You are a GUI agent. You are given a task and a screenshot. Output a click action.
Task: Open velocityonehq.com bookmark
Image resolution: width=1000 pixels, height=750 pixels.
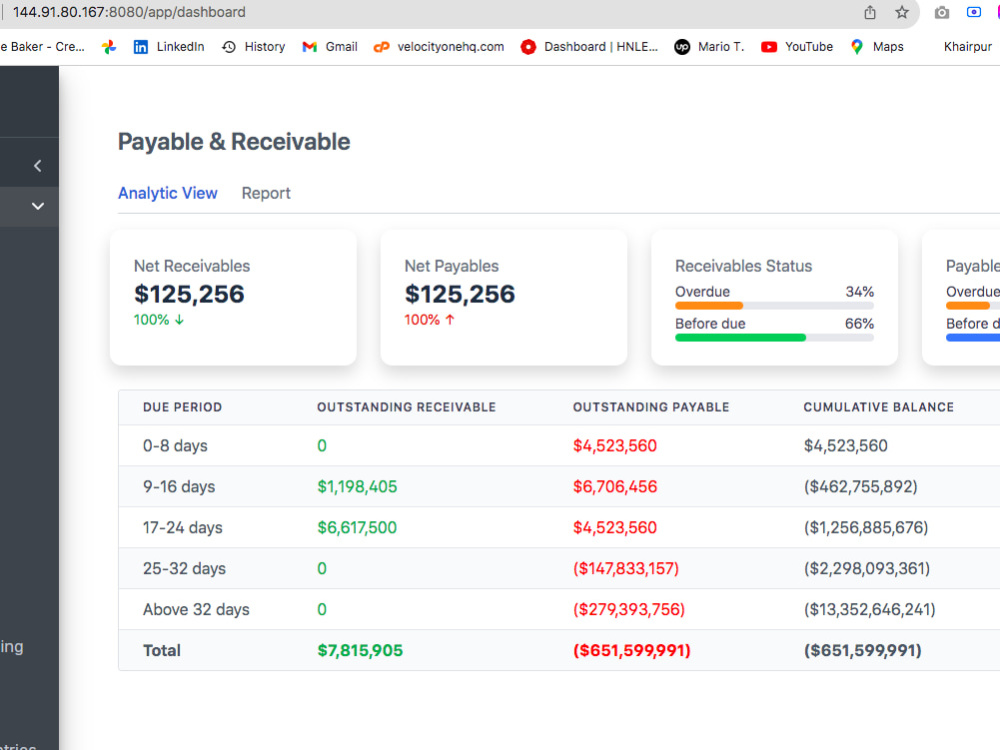coord(439,47)
